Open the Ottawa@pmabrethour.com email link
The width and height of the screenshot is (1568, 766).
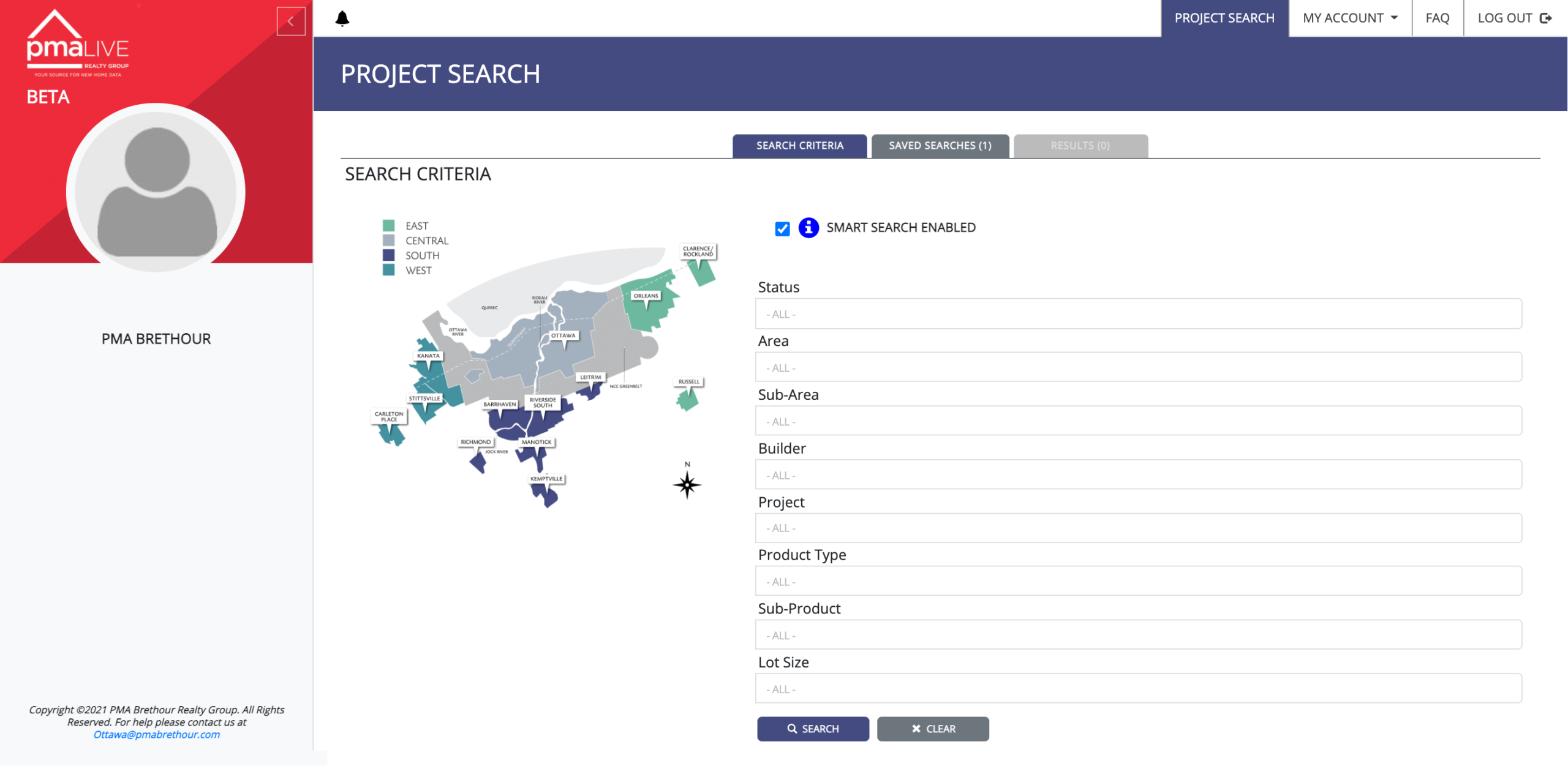point(156,734)
